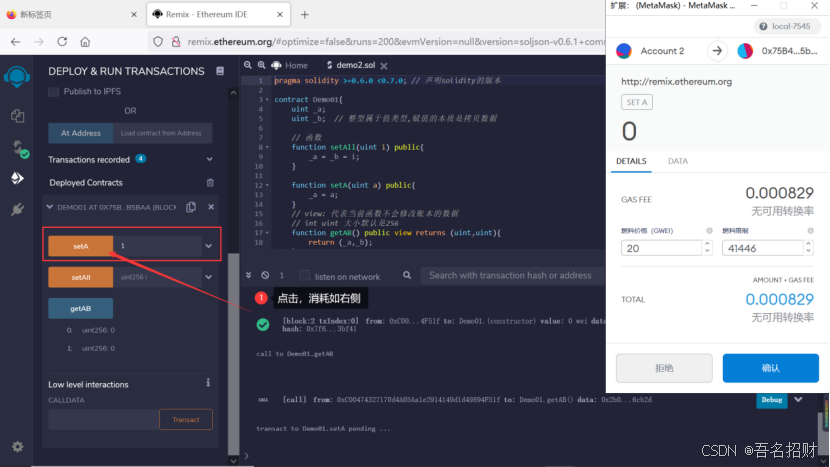This screenshot has height=467, width=830.
Task: Decrease the gas limit stepper down arrow
Action: pos(808,252)
